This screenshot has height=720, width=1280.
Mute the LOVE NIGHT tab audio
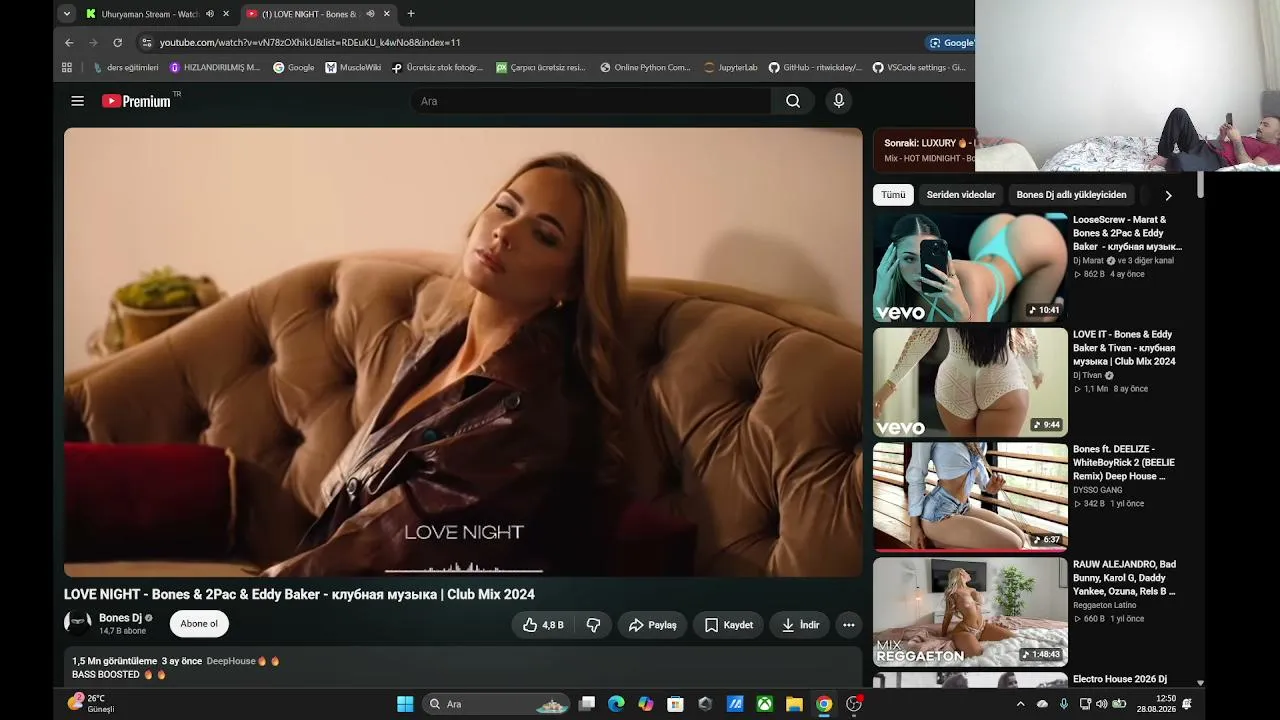point(370,14)
